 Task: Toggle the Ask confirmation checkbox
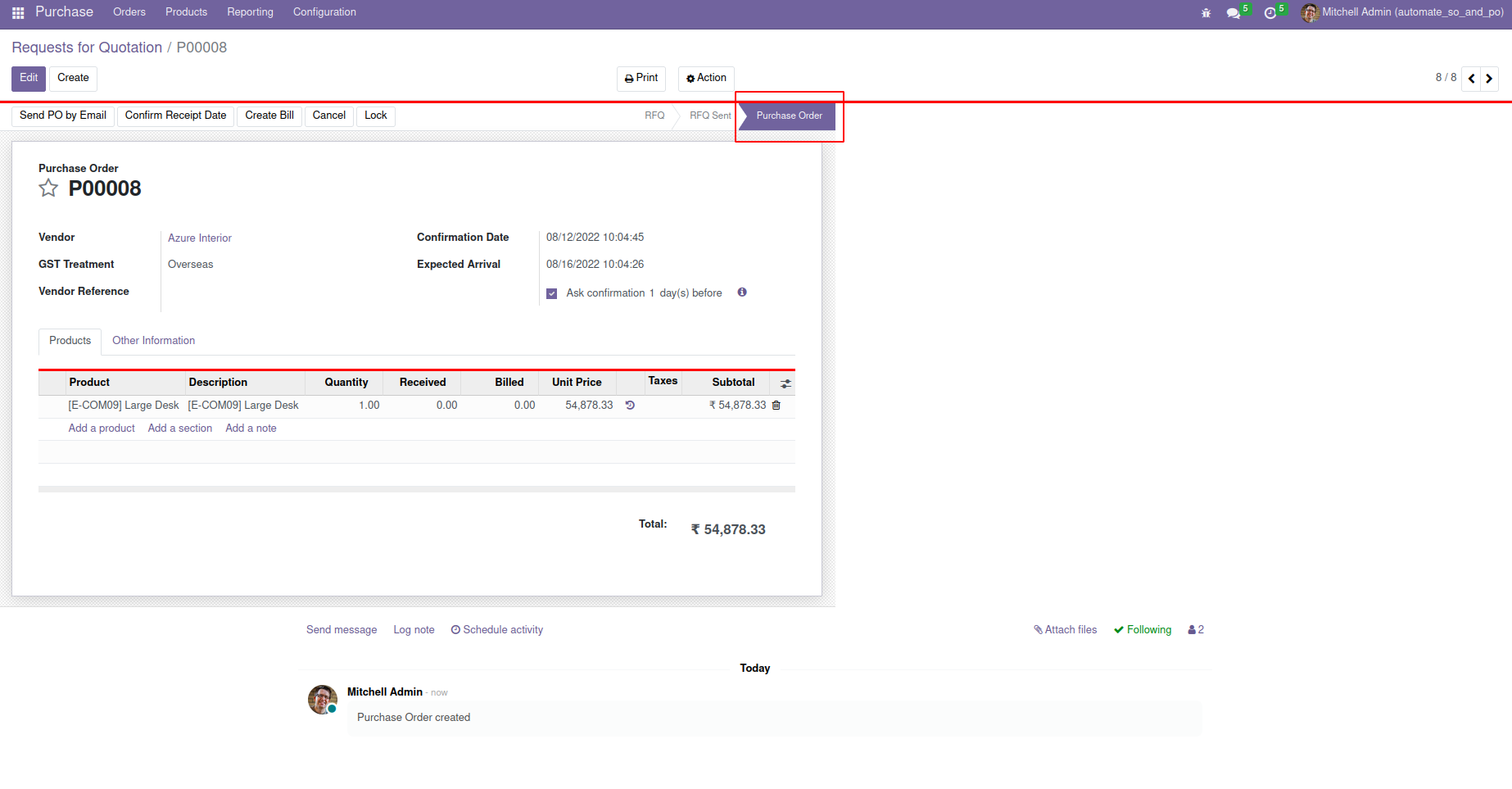click(552, 293)
